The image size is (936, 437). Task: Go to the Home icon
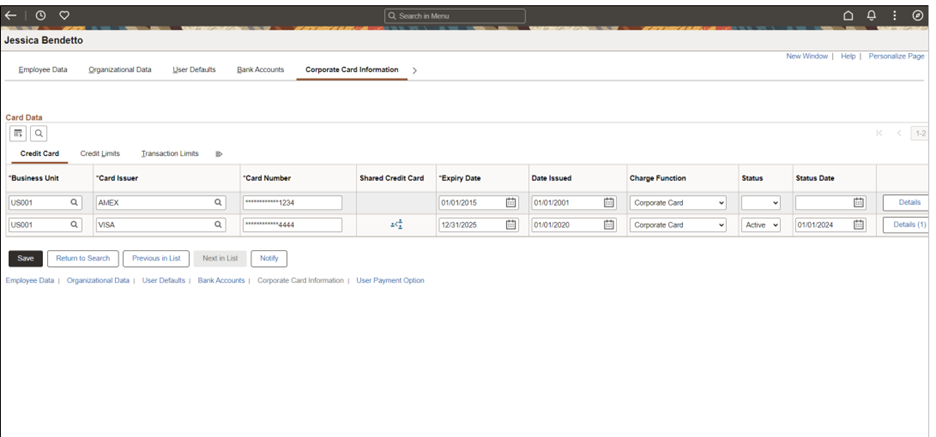848,16
